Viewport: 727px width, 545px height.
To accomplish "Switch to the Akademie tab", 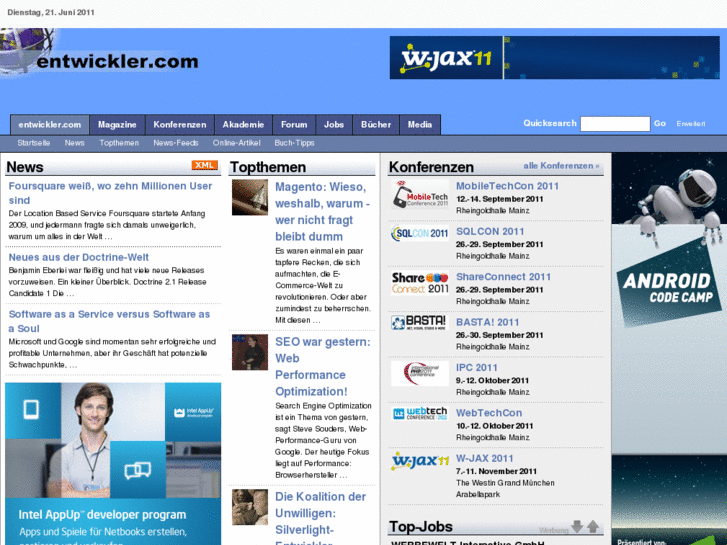I will click(x=243, y=125).
